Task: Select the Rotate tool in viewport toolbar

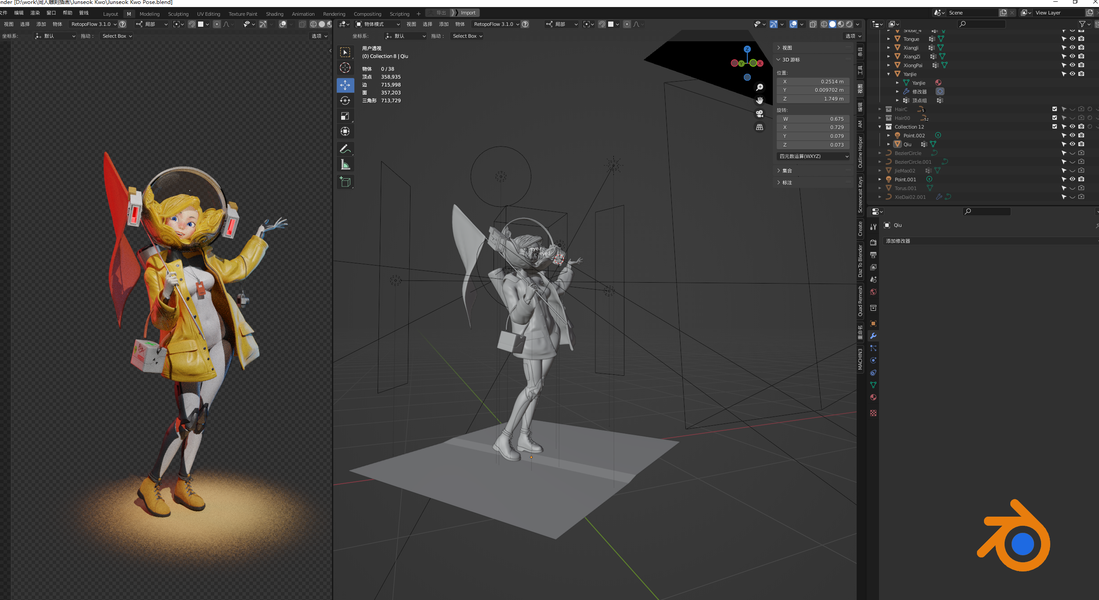Action: pos(345,101)
